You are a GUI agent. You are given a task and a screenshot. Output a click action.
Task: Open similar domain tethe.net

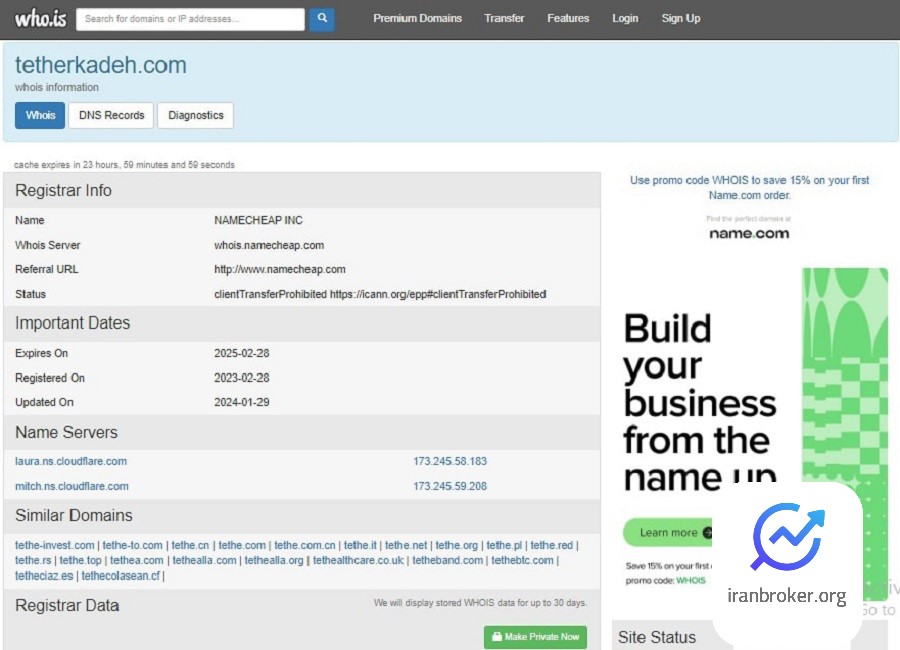click(406, 545)
